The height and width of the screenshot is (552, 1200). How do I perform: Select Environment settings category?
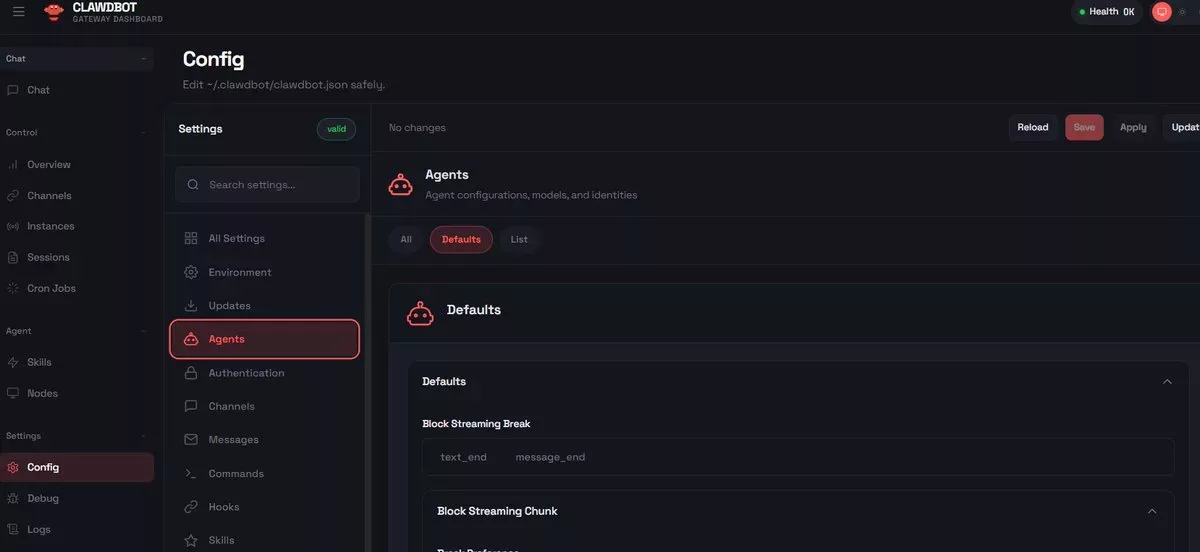click(x=265, y=272)
